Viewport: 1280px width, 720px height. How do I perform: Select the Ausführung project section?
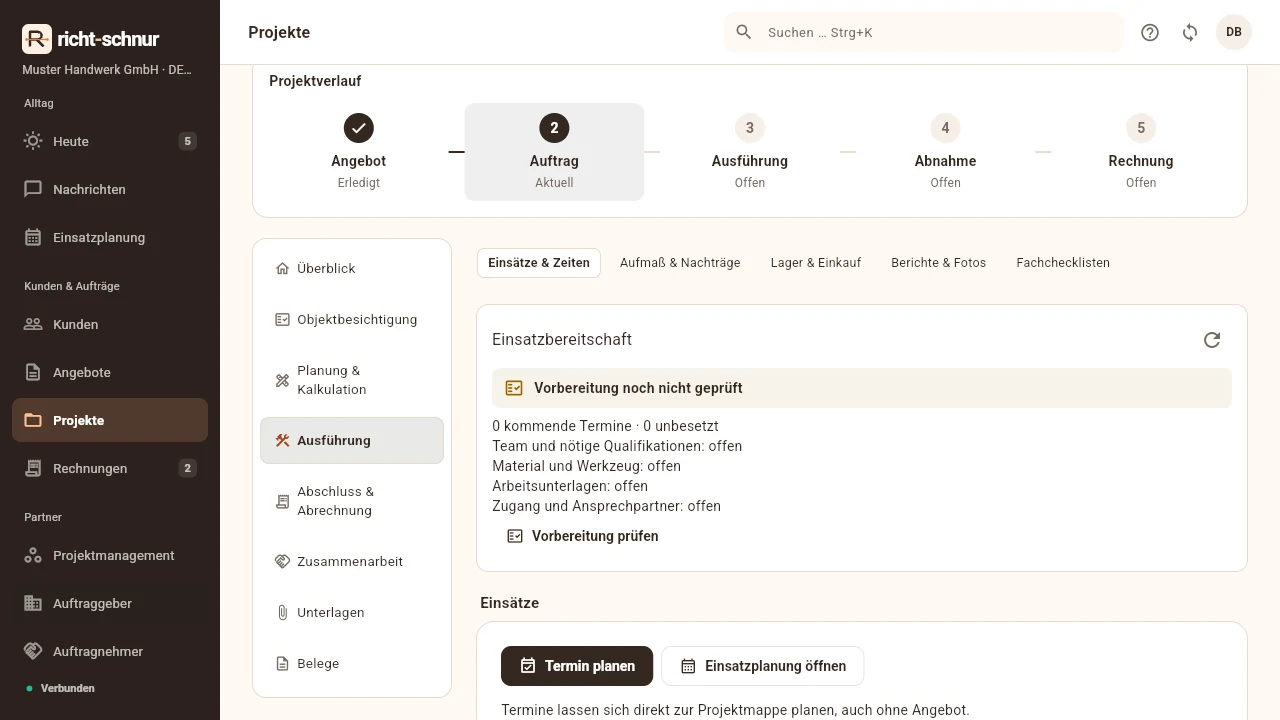(352, 440)
